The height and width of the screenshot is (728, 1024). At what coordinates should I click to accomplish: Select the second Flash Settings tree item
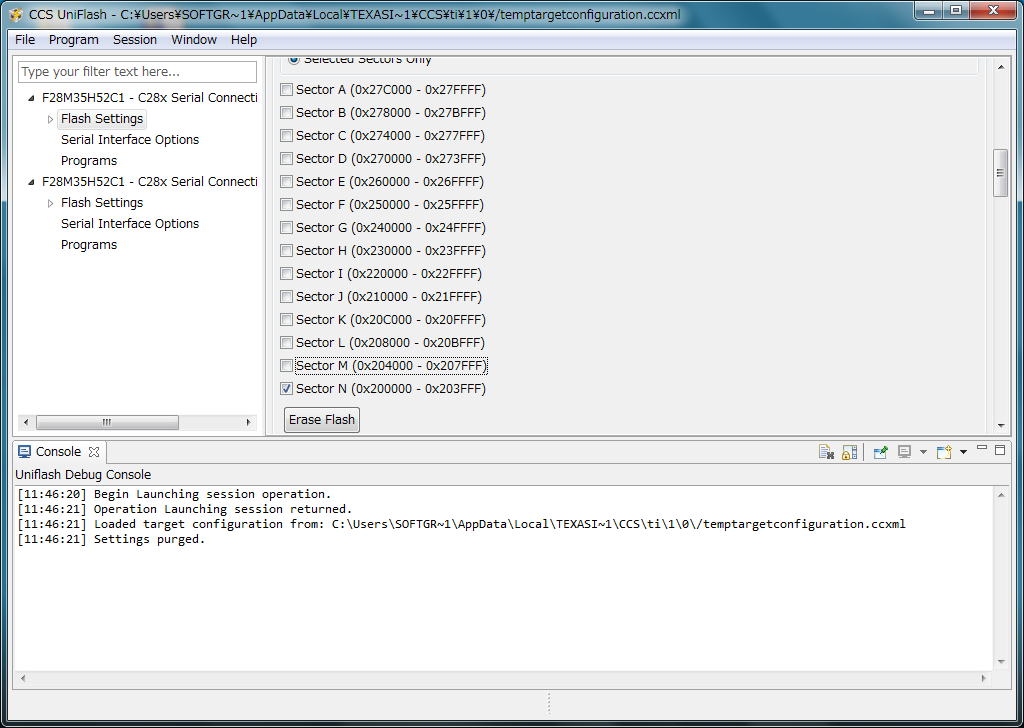[x=102, y=202]
